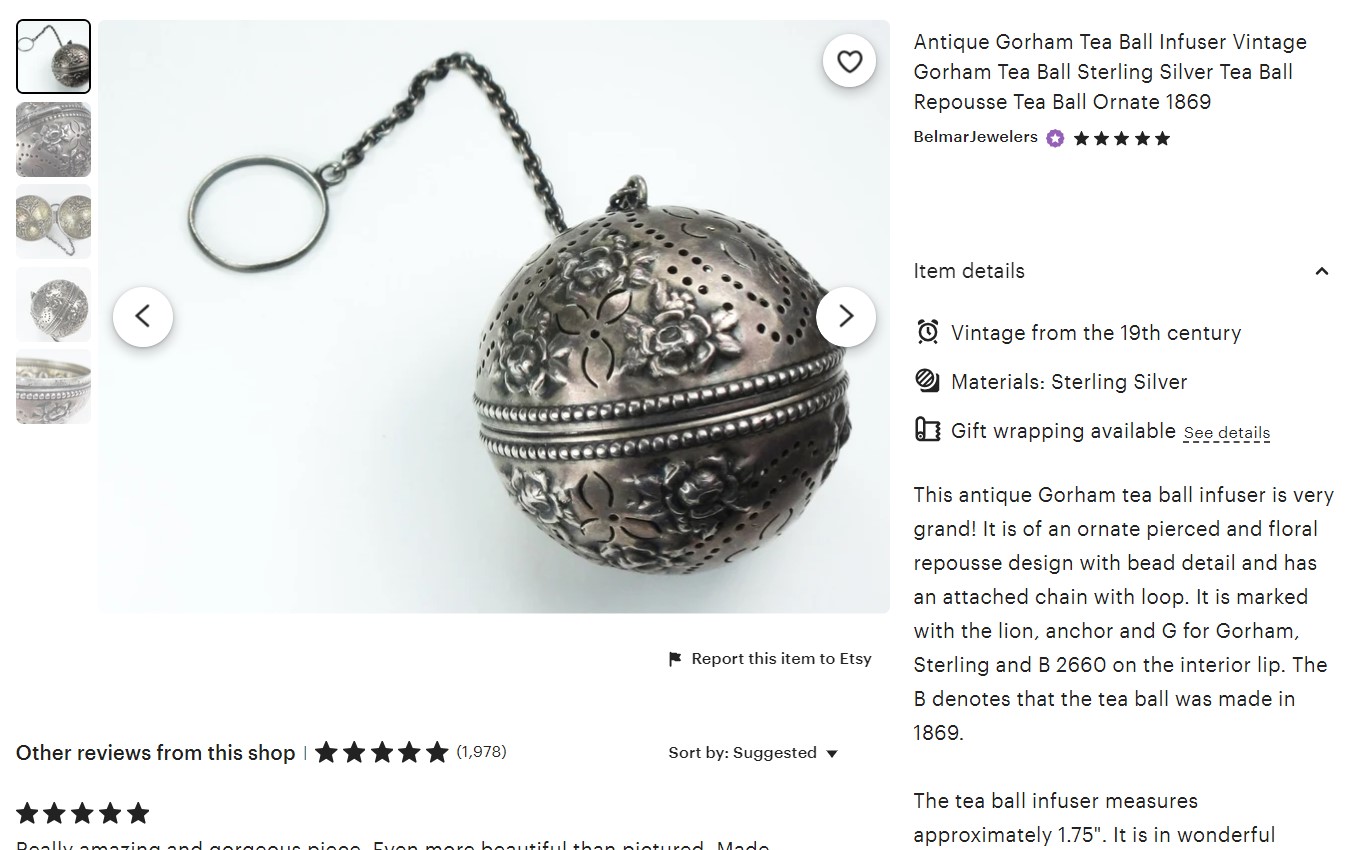The height and width of the screenshot is (850, 1357).
Task: Open the BelmarJewelers shop link
Action: [x=975, y=137]
